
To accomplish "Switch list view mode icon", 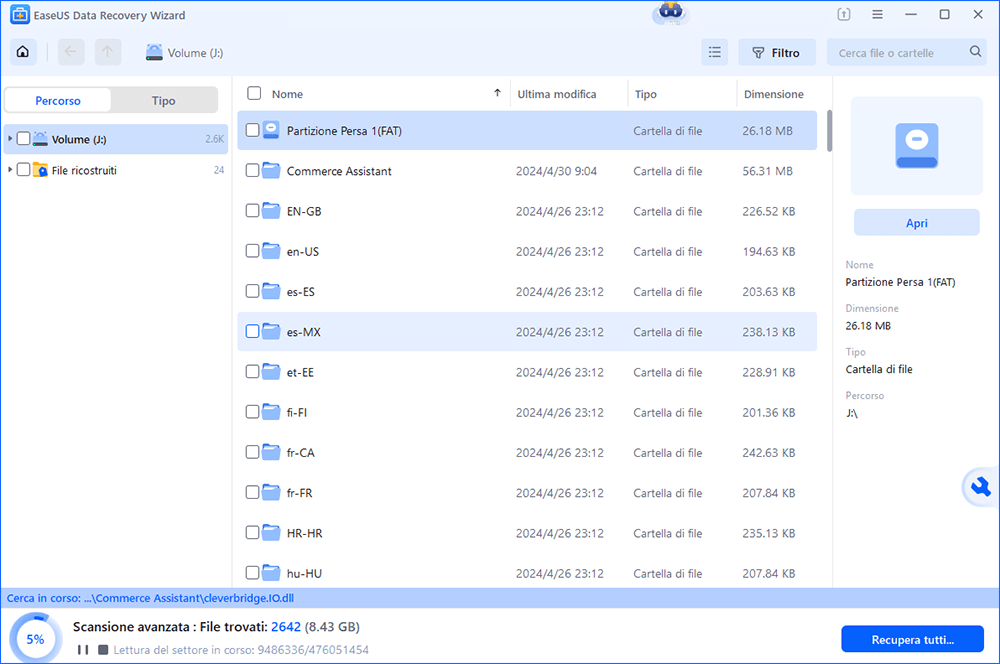I will tap(714, 52).
